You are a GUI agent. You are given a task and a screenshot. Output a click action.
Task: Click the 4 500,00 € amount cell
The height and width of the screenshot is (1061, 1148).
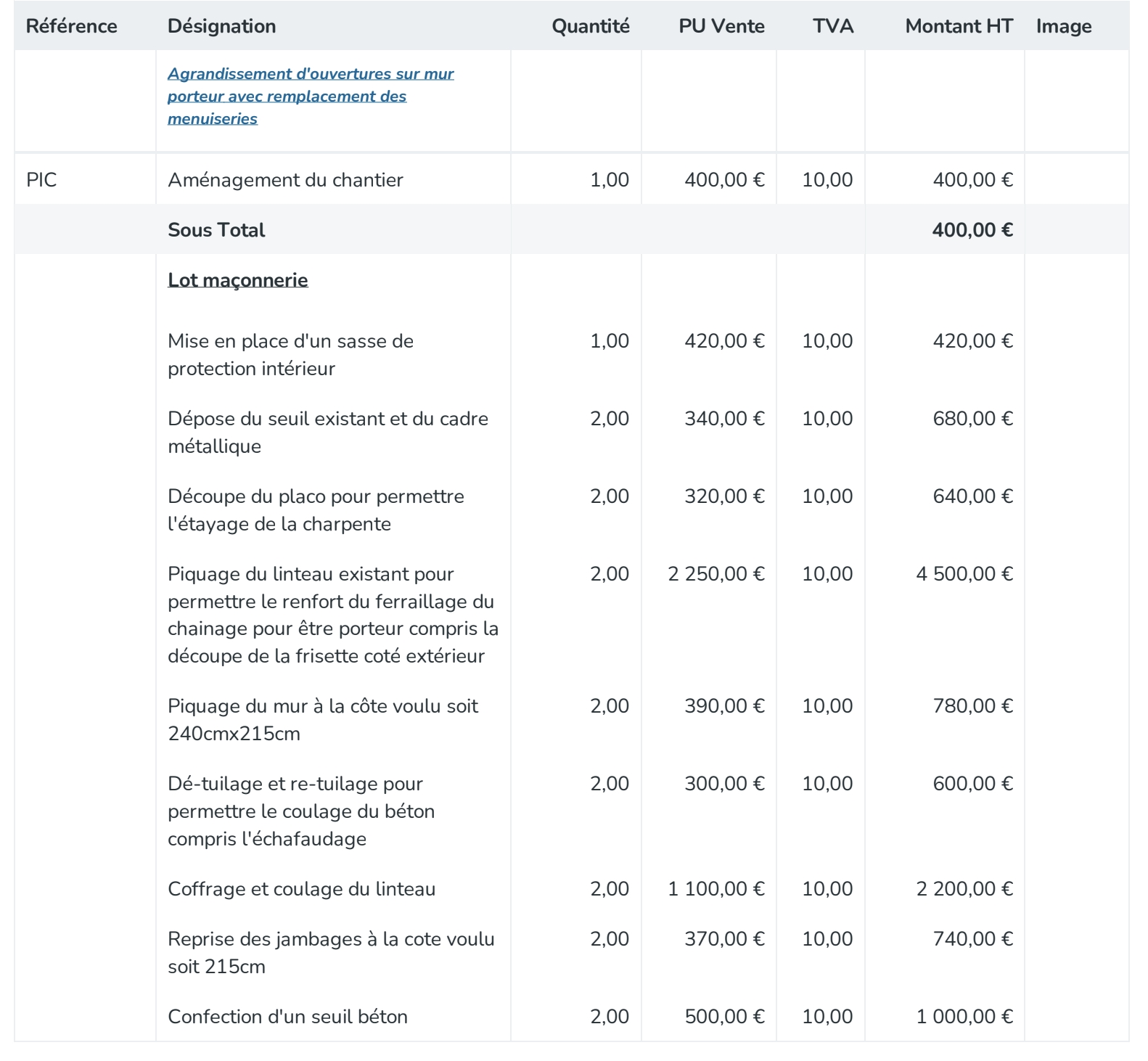coord(964,574)
